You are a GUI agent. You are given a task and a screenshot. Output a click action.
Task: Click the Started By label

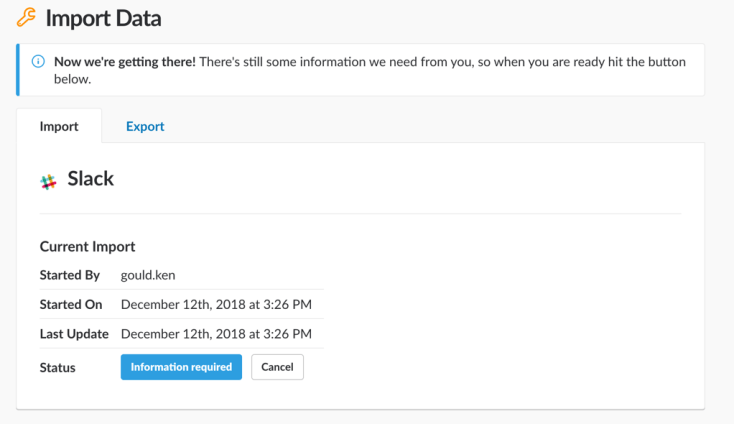(x=69, y=275)
